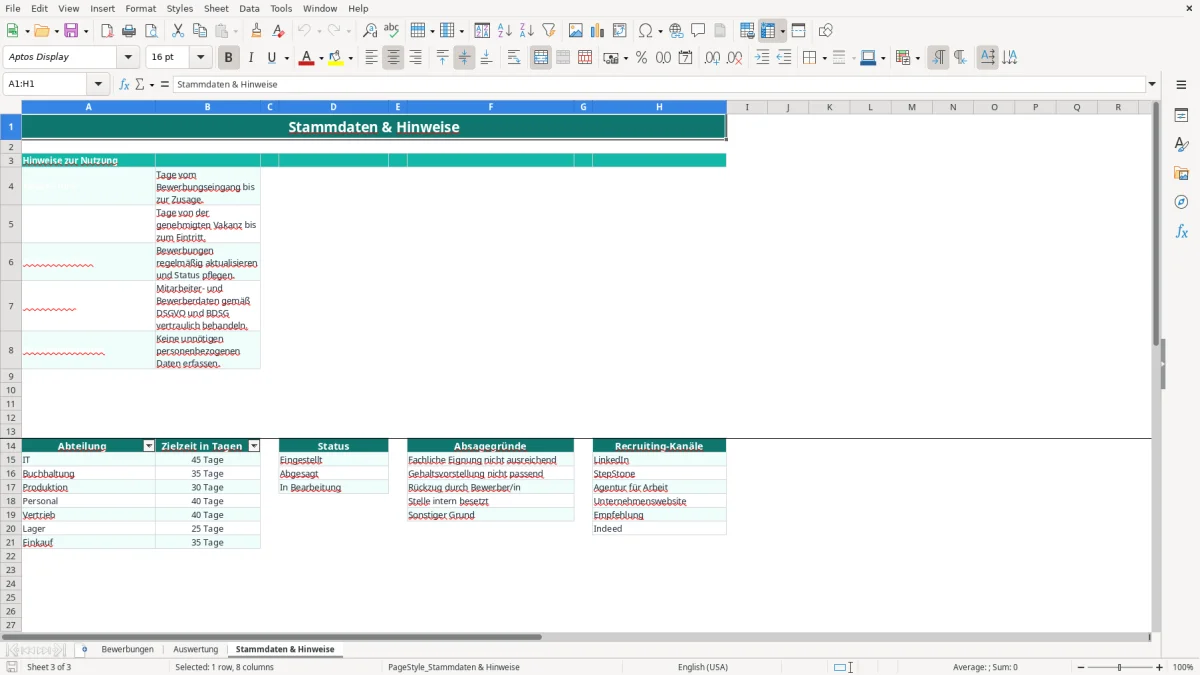Open the Function Wizard next to Name Box
This screenshot has width=1200, height=675.
124,85
